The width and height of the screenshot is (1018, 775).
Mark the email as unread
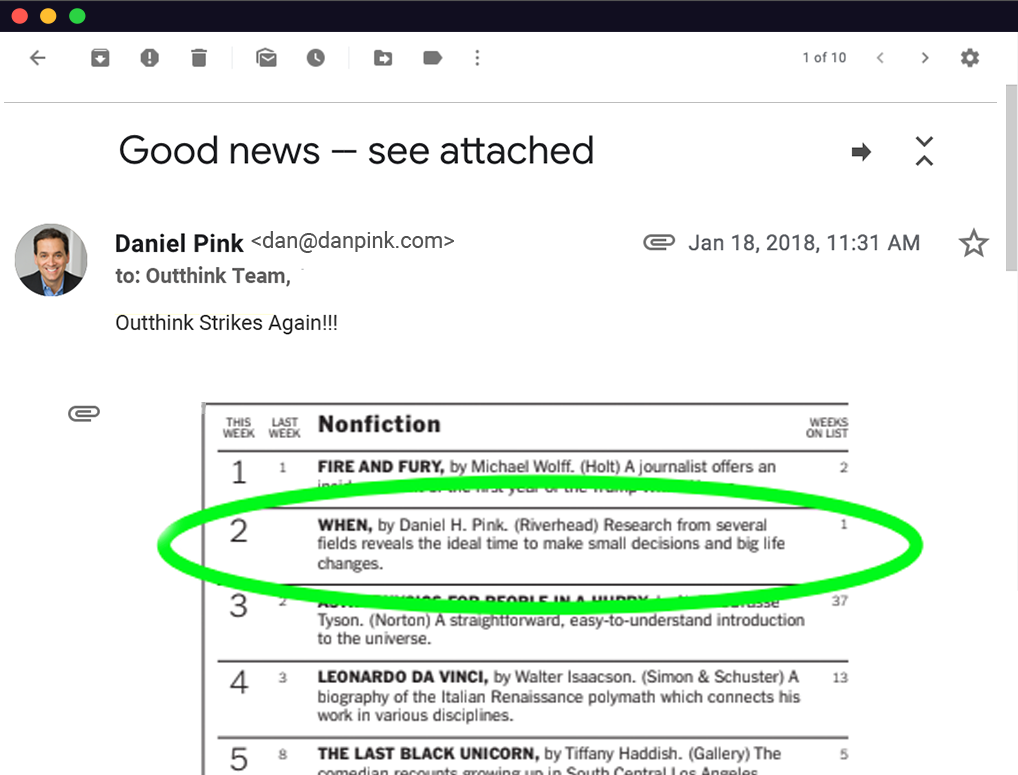click(x=266, y=58)
